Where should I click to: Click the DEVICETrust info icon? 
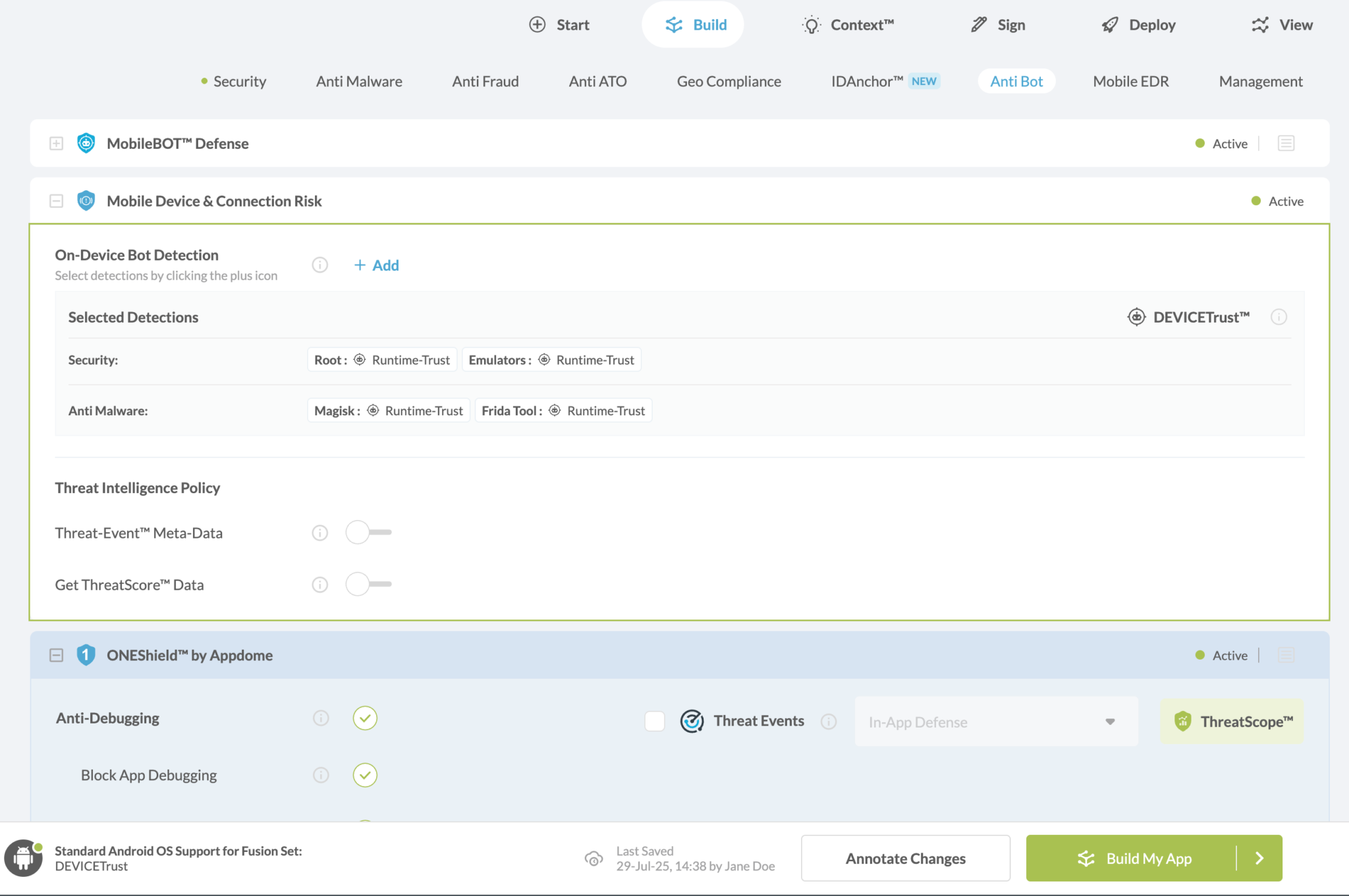pyautogui.click(x=1279, y=317)
